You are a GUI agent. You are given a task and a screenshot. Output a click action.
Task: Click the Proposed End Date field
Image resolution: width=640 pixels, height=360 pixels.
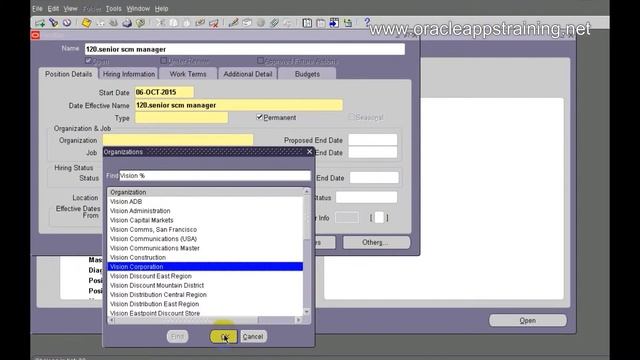click(373, 140)
